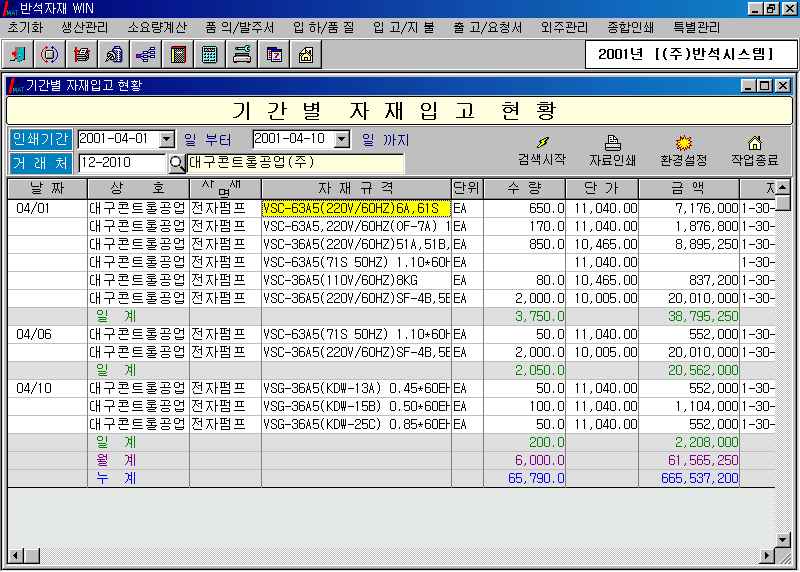Click the notebook icon in toolbar
This screenshot has height=572, width=800.
pyautogui.click(x=178, y=54)
